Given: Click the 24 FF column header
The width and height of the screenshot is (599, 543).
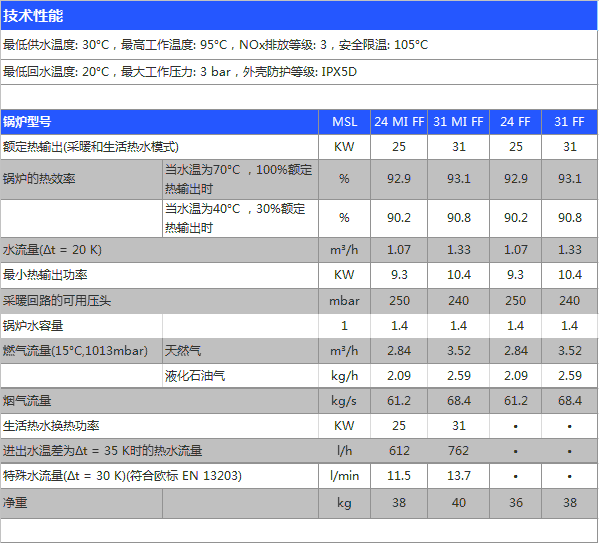Looking at the screenshot, I should click(515, 122).
